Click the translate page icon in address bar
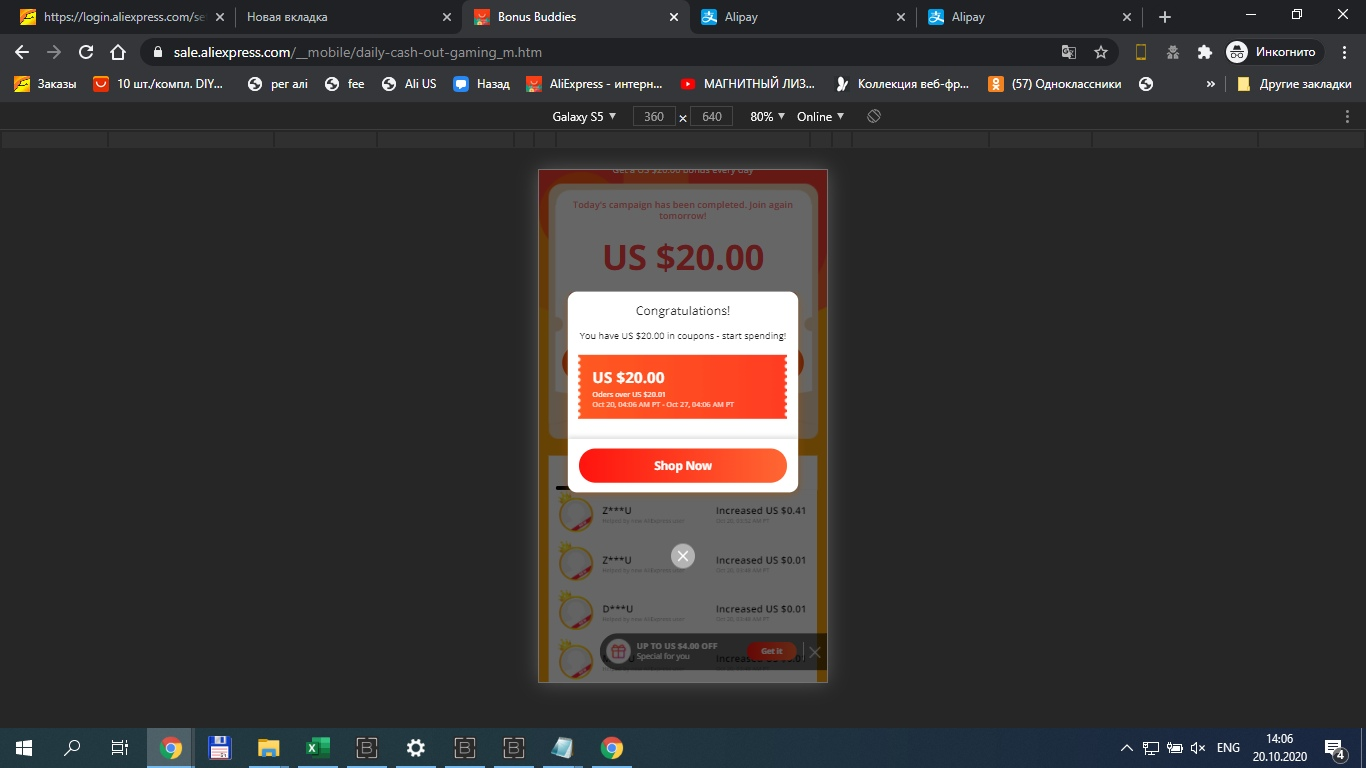Image resolution: width=1366 pixels, height=768 pixels. tap(1069, 52)
